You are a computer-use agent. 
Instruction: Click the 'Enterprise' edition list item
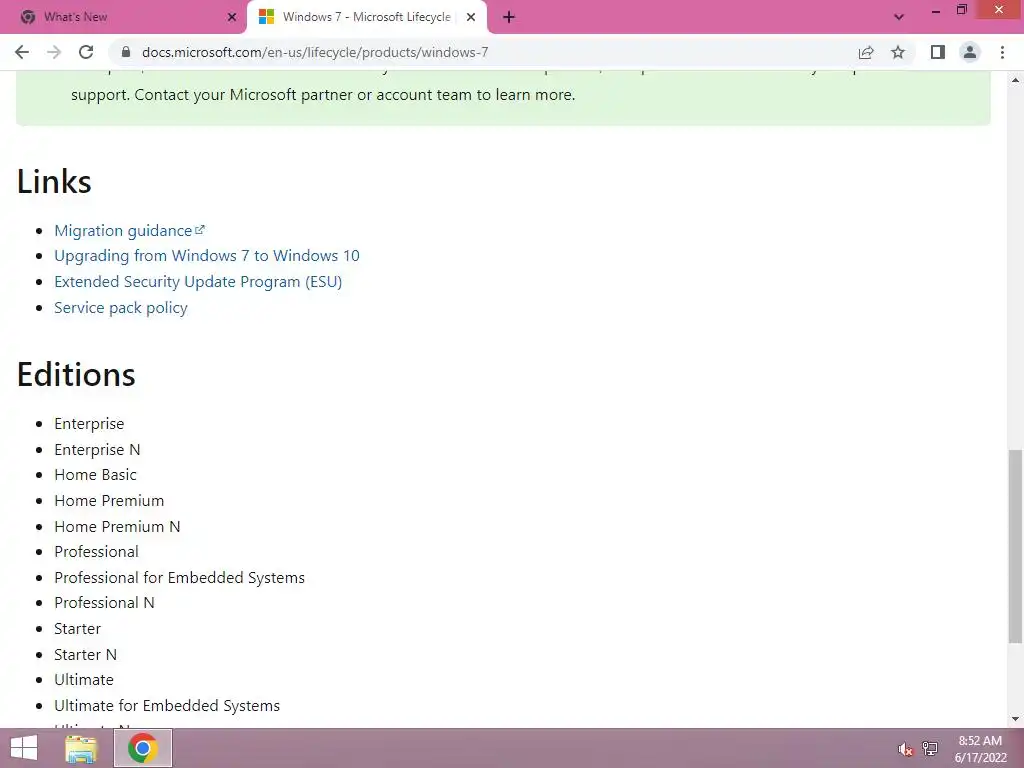coord(89,424)
